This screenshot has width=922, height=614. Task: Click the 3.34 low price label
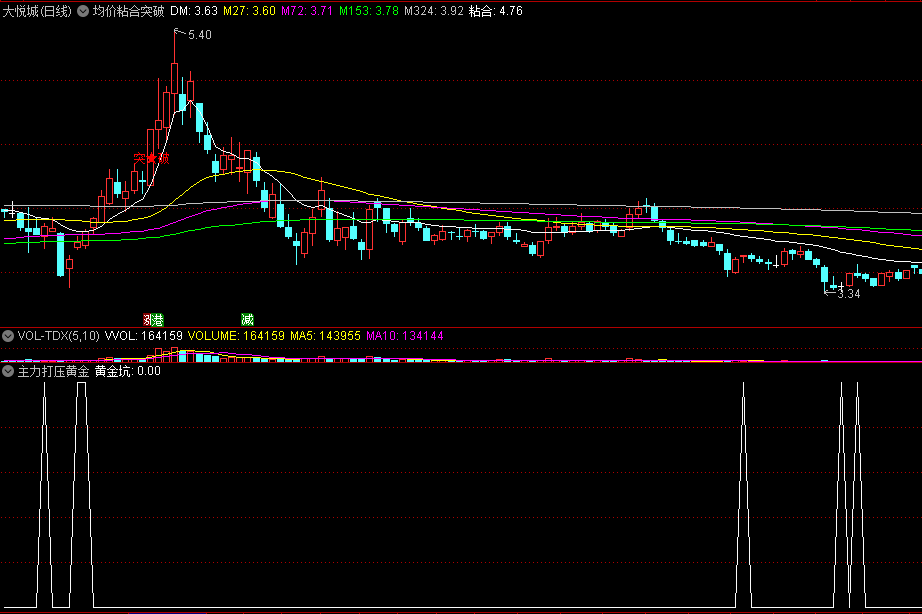point(848,293)
